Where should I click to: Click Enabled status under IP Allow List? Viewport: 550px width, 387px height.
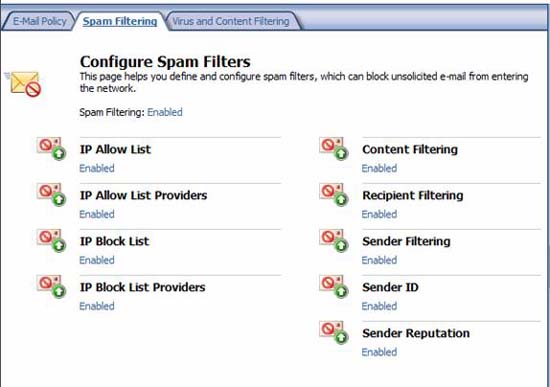pos(97,168)
